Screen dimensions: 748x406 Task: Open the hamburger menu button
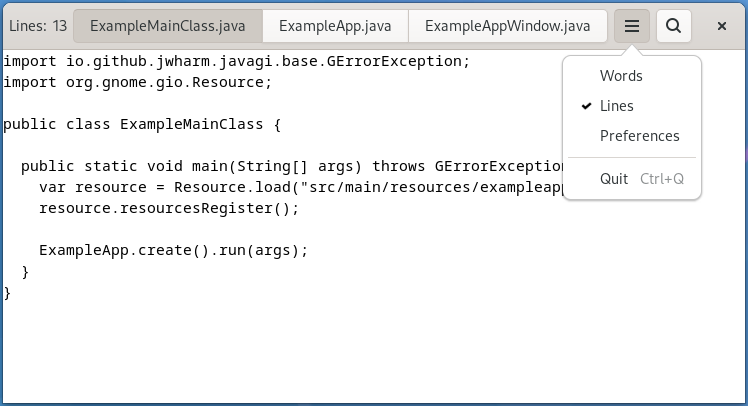[x=632, y=26]
